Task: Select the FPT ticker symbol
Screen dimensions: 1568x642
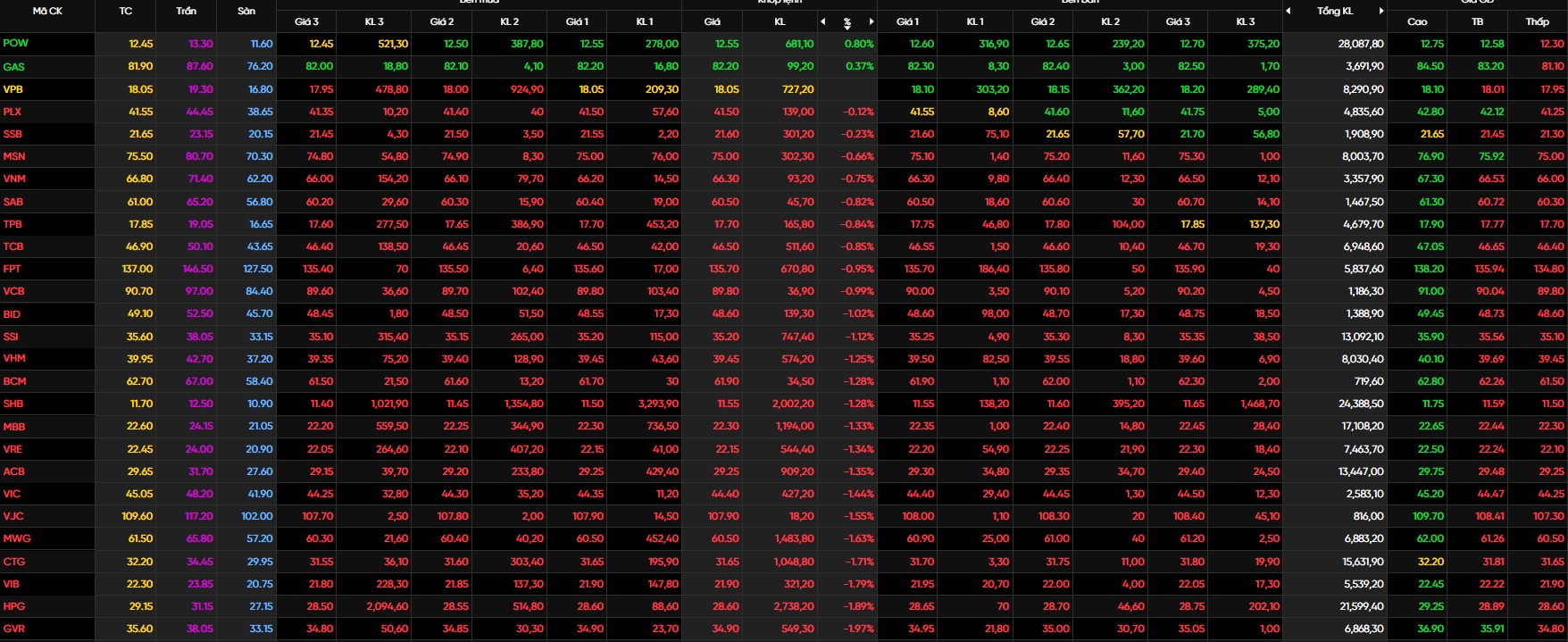Action: click(13, 269)
